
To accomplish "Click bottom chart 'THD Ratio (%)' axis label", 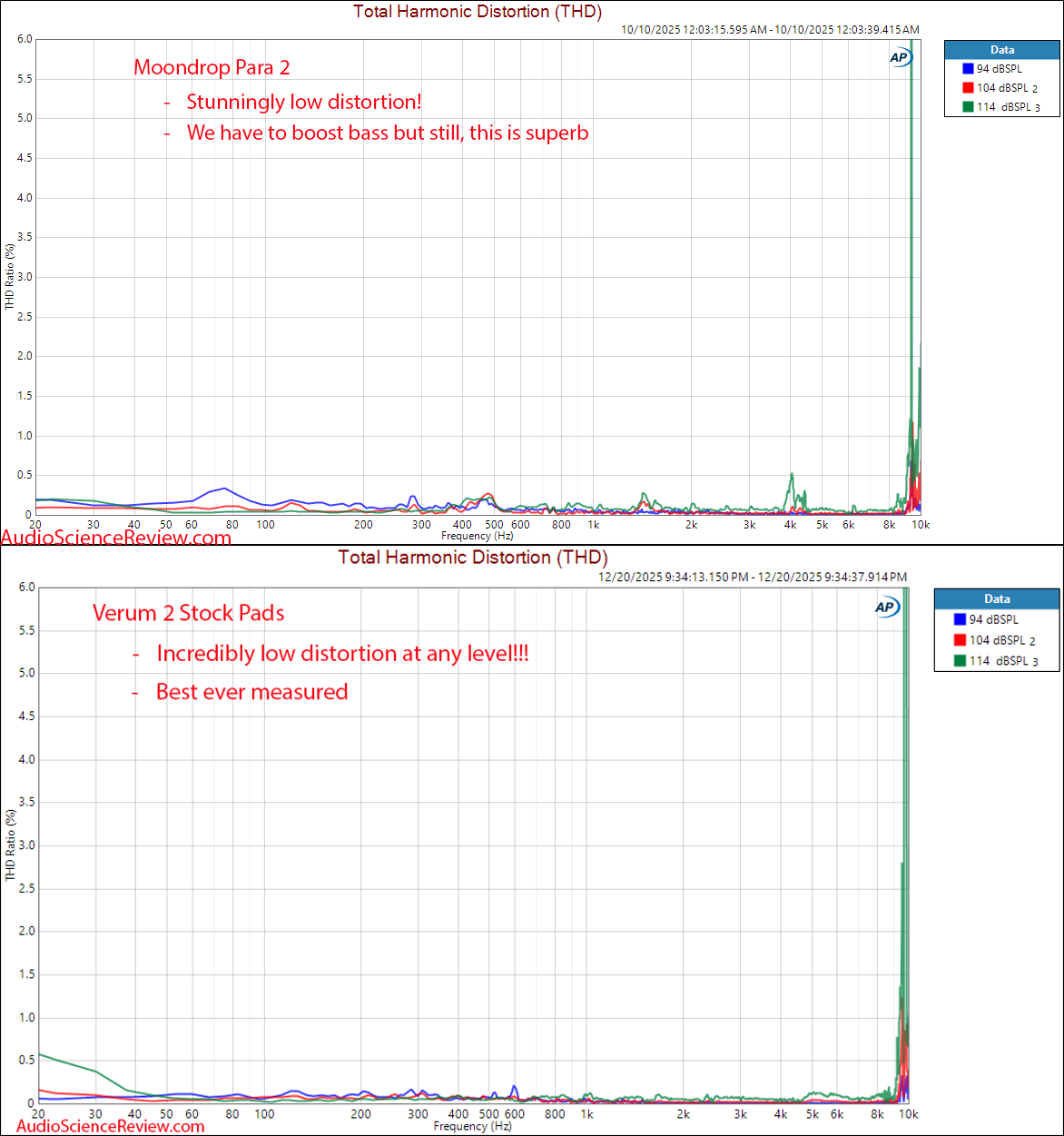I will [x=10, y=845].
